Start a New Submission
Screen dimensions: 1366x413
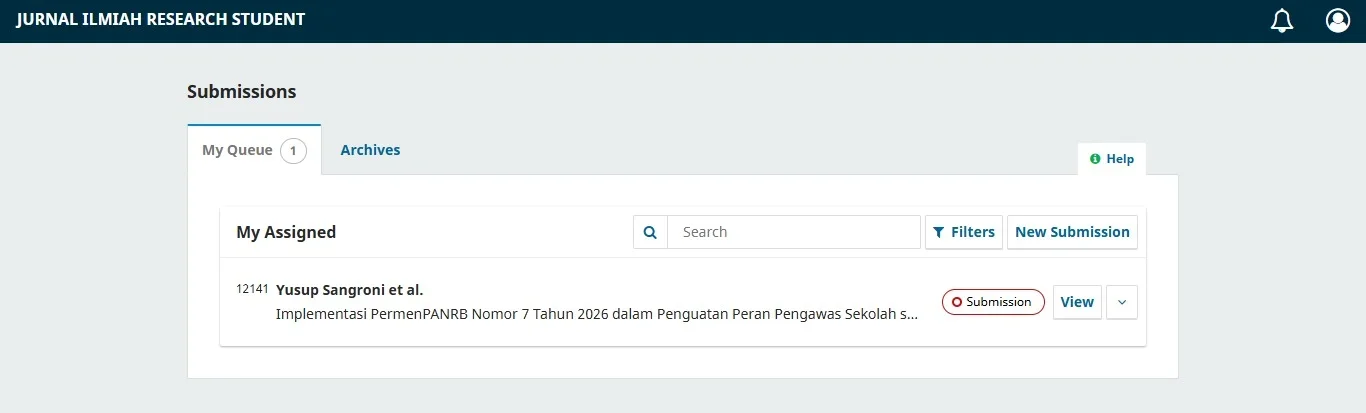pyautogui.click(x=1072, y=232)
